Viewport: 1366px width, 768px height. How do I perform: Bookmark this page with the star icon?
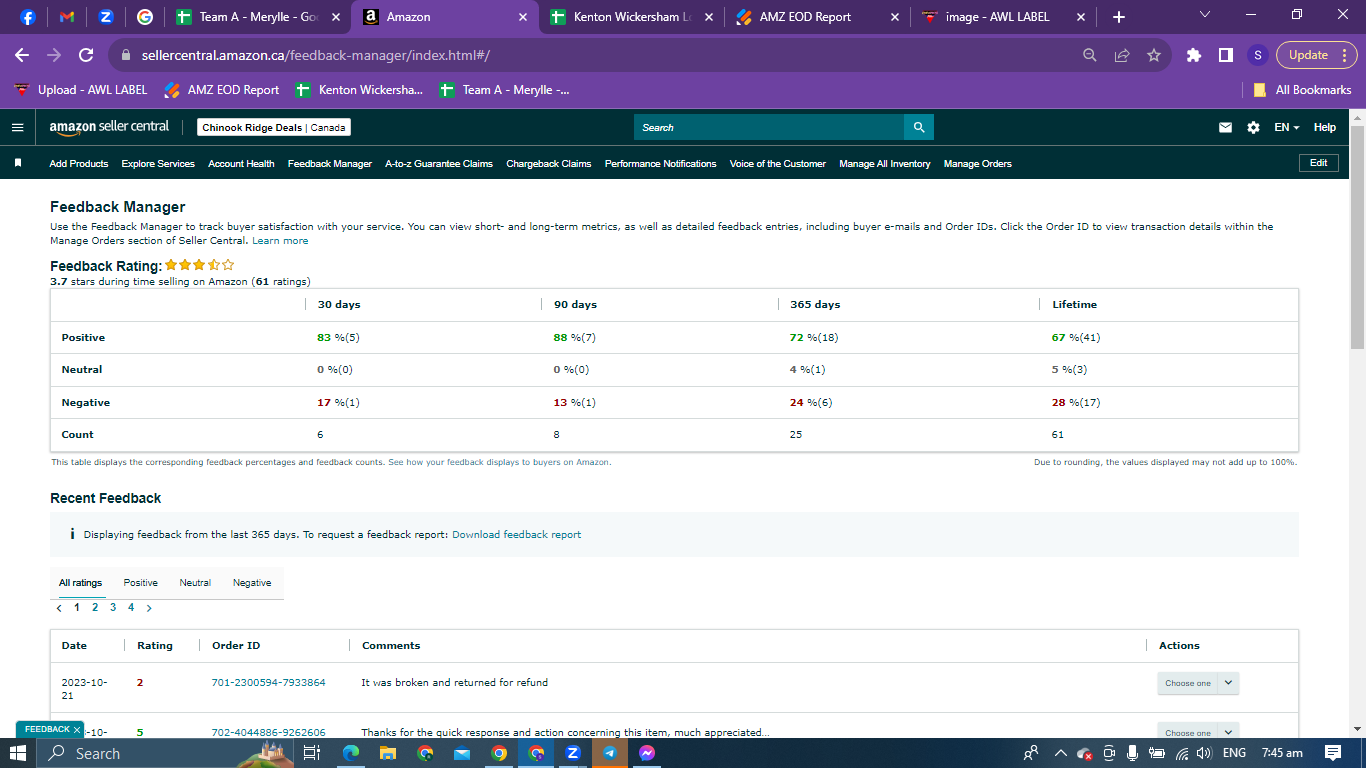pos(1154,55)
